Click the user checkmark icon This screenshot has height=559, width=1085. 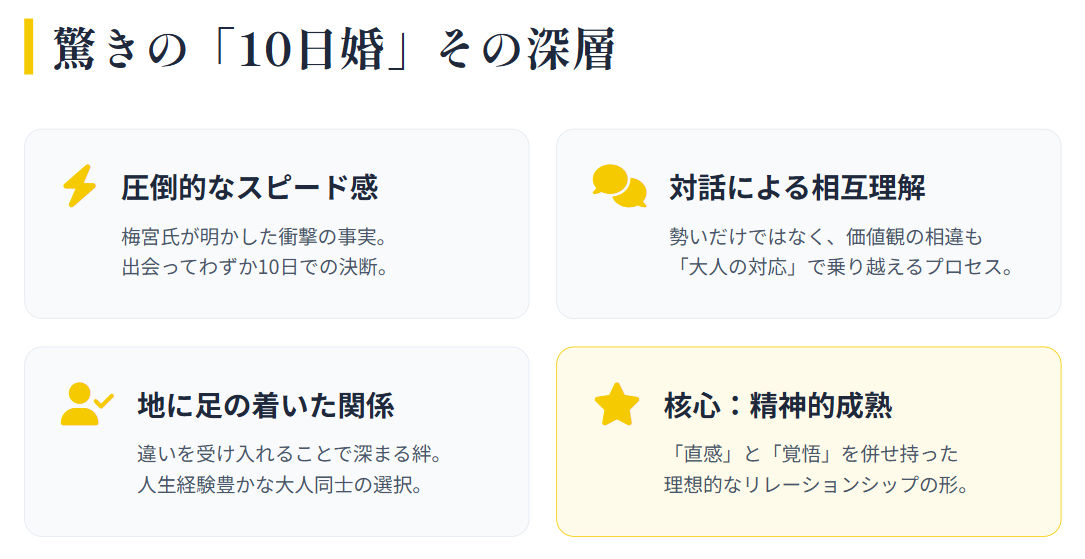tap(87, 404)
